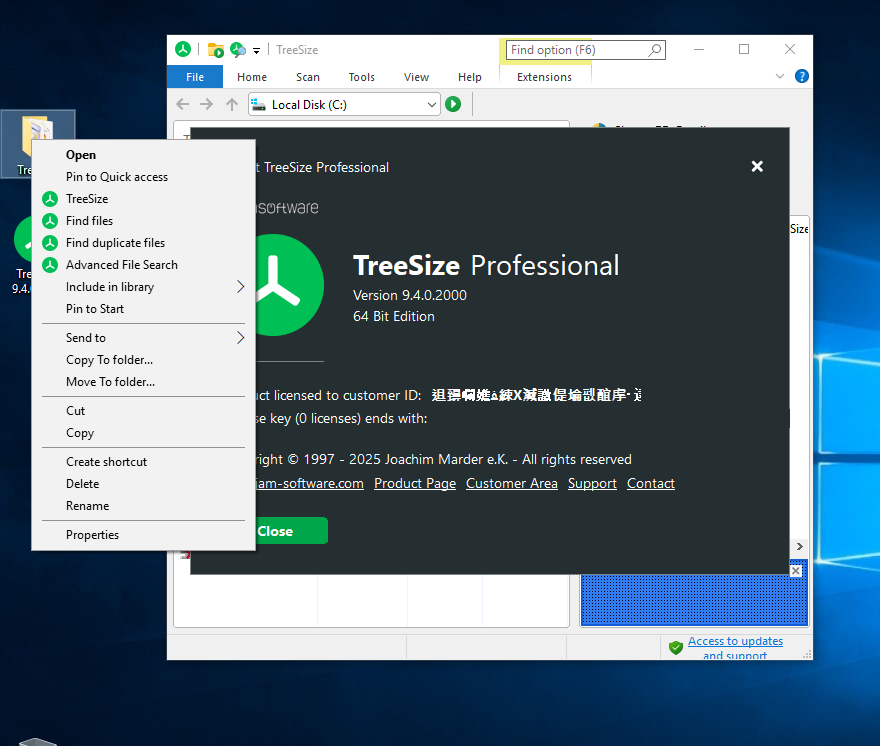Image resolution: width=880 pixels, height=746 pixels.
Task: Open the jam-software.com link
Action: click(309, 483)
